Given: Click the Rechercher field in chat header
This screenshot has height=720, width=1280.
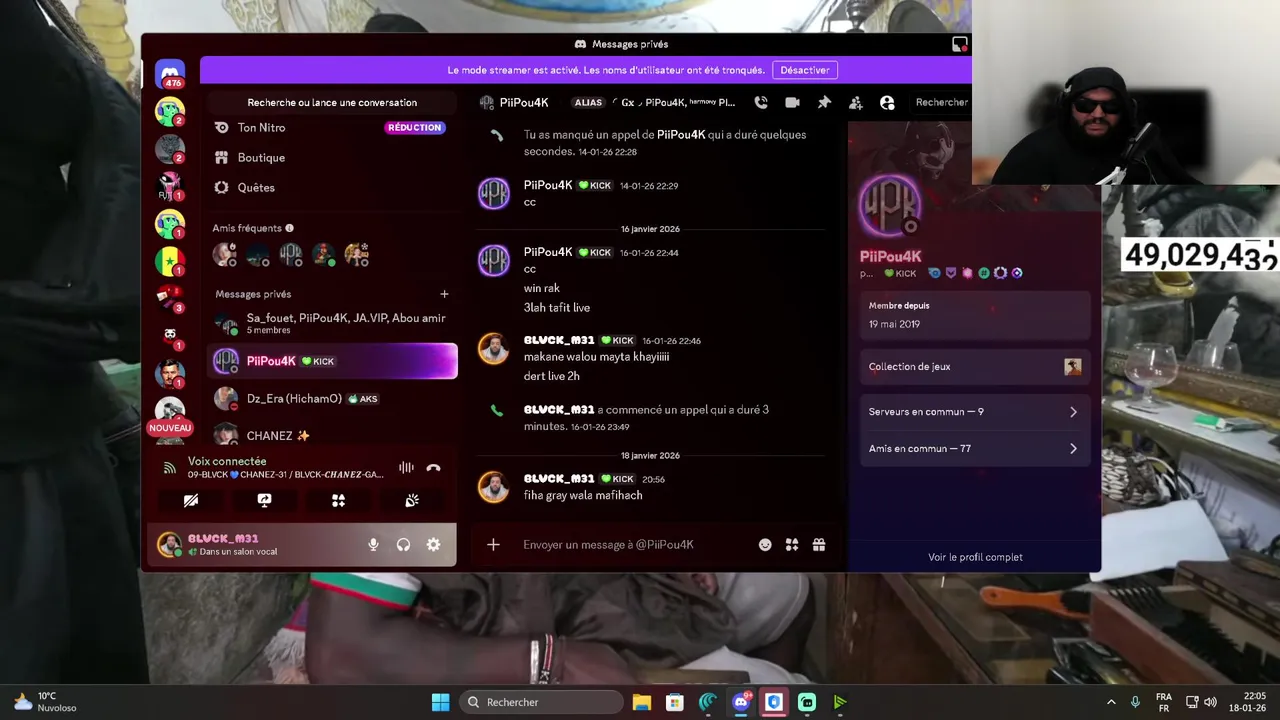Looking at the screenshot, I should point(941,102).
